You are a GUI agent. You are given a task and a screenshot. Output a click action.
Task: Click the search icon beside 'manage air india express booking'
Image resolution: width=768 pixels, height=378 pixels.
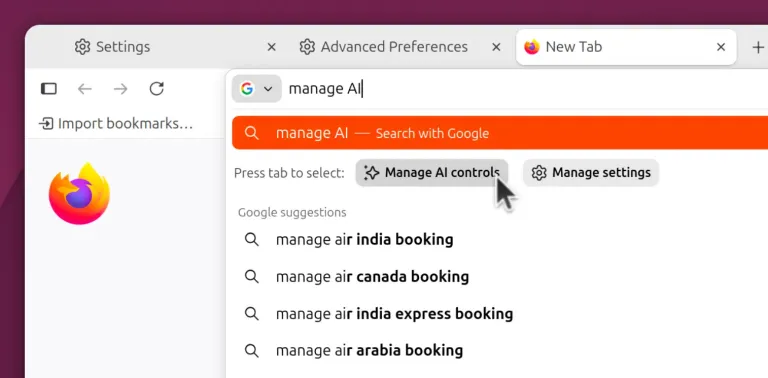(252, 313)
